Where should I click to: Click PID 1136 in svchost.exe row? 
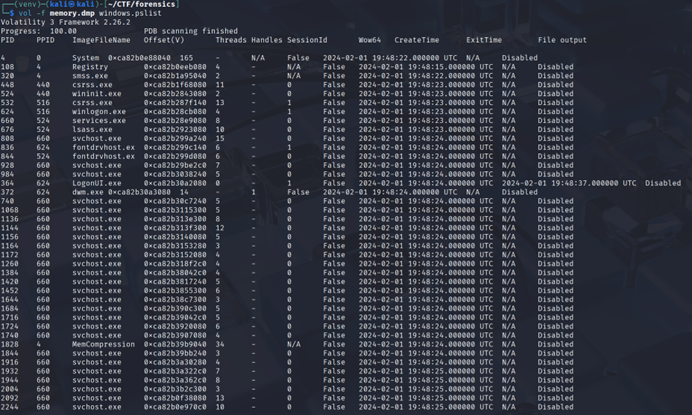[10, 219]
